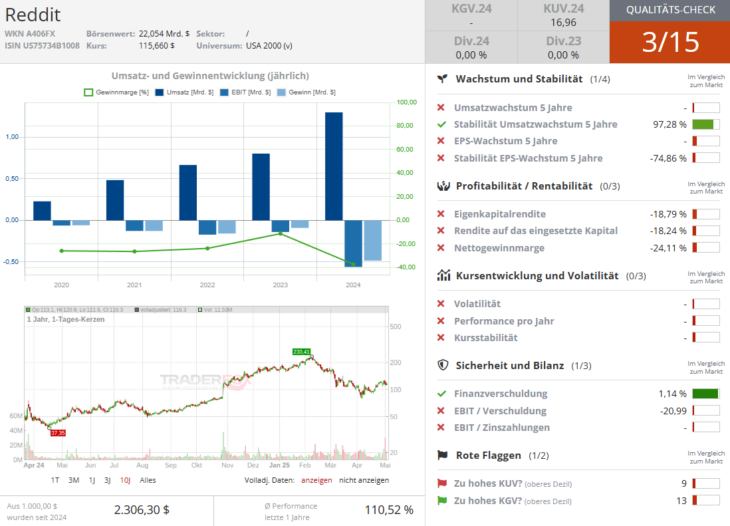Click anzeigen for Volladj. Daten
The width and height of the screenshot is (730, 526).
(317, 480)
